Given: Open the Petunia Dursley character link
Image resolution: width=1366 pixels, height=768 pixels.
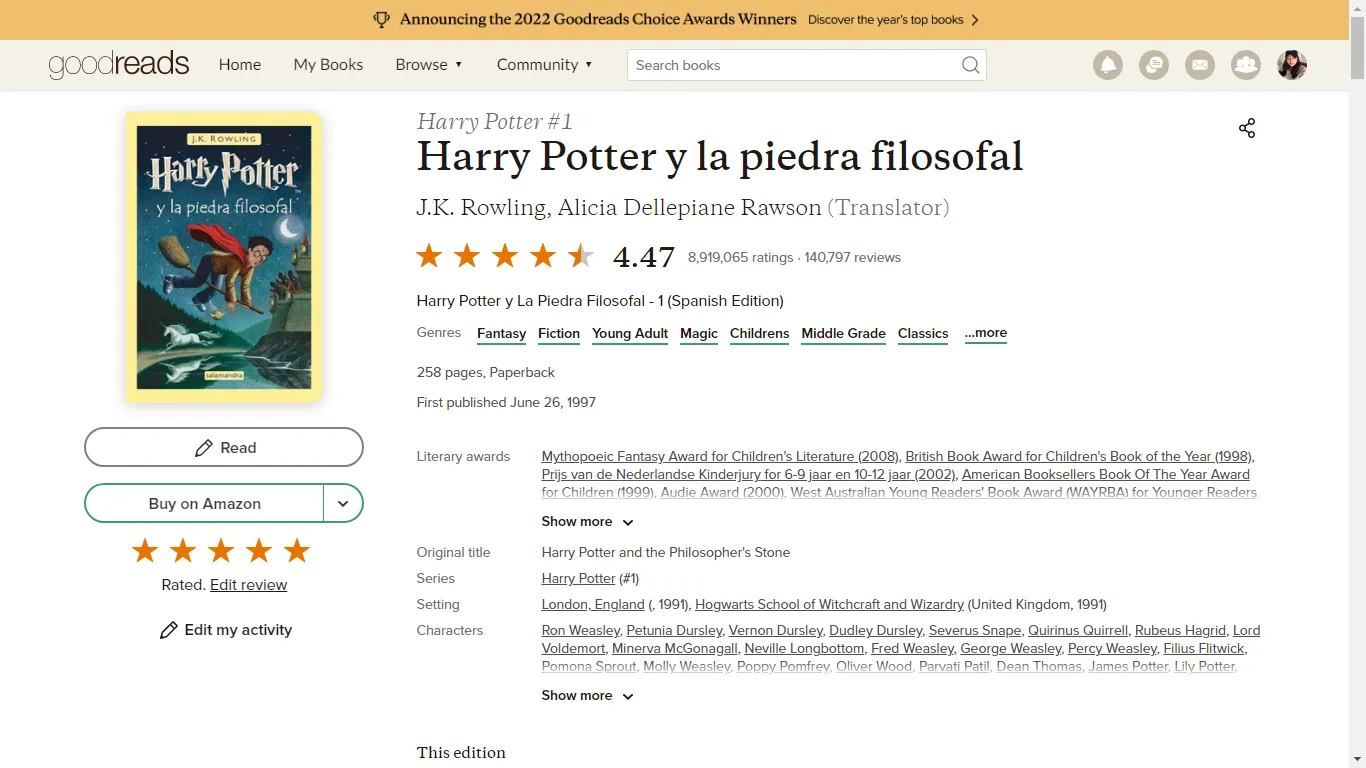Looking at the screenshot, I should [x=674, y=630].
